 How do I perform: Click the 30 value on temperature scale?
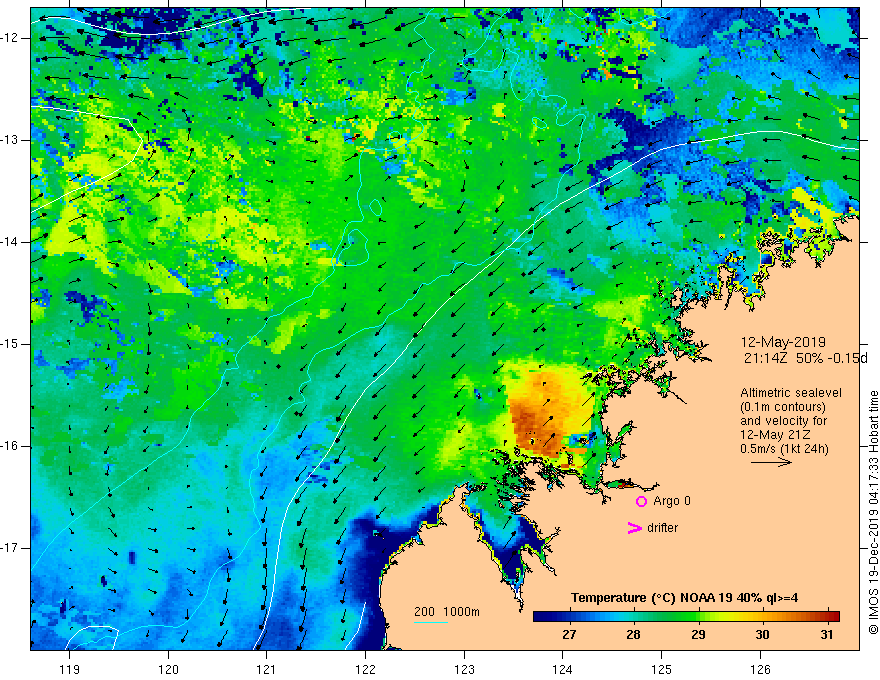[x=762, y=635]
